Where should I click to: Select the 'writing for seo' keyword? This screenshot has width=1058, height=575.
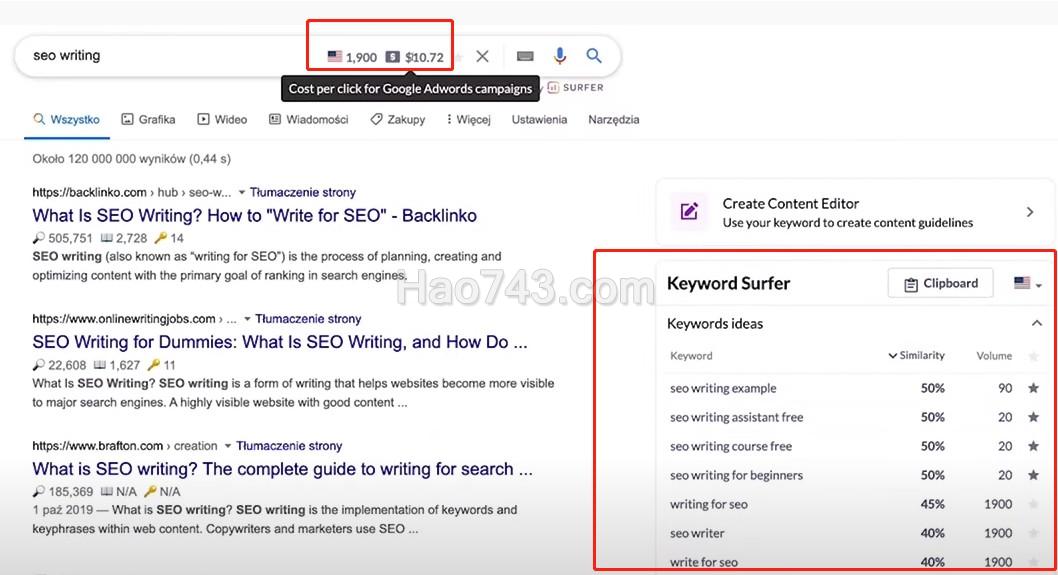[708, 504]
